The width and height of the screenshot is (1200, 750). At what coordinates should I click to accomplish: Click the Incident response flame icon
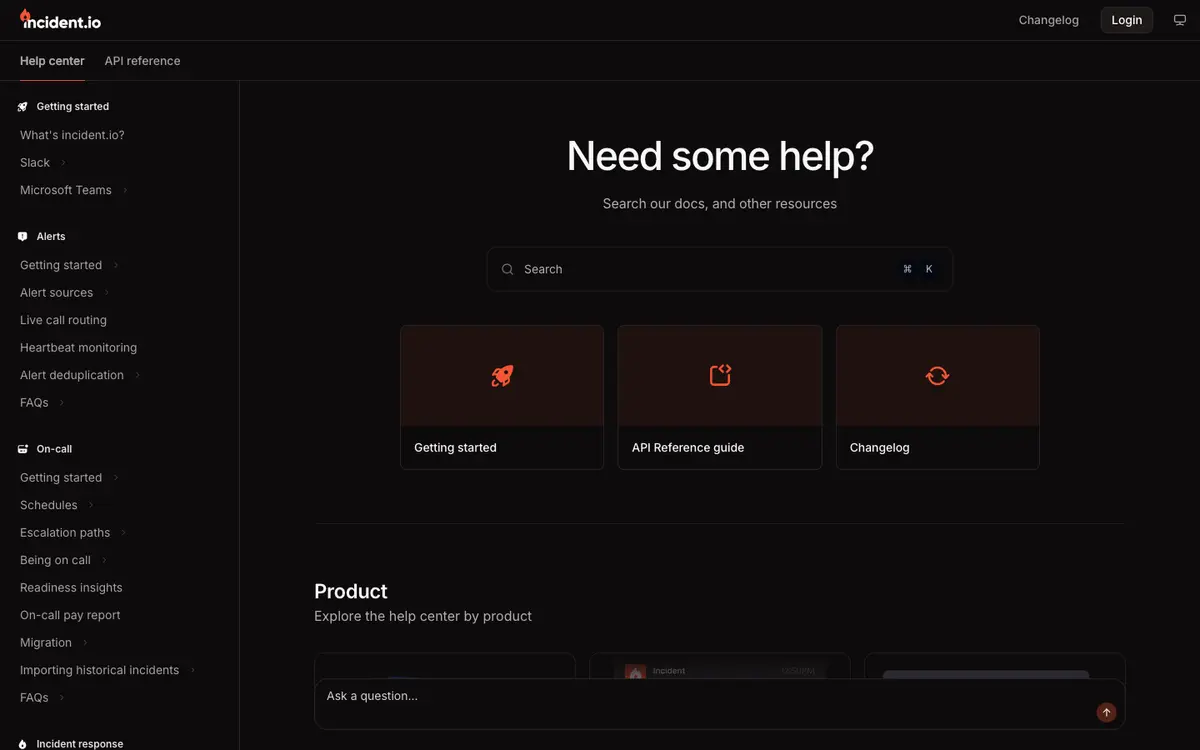(x=23, y=744)
